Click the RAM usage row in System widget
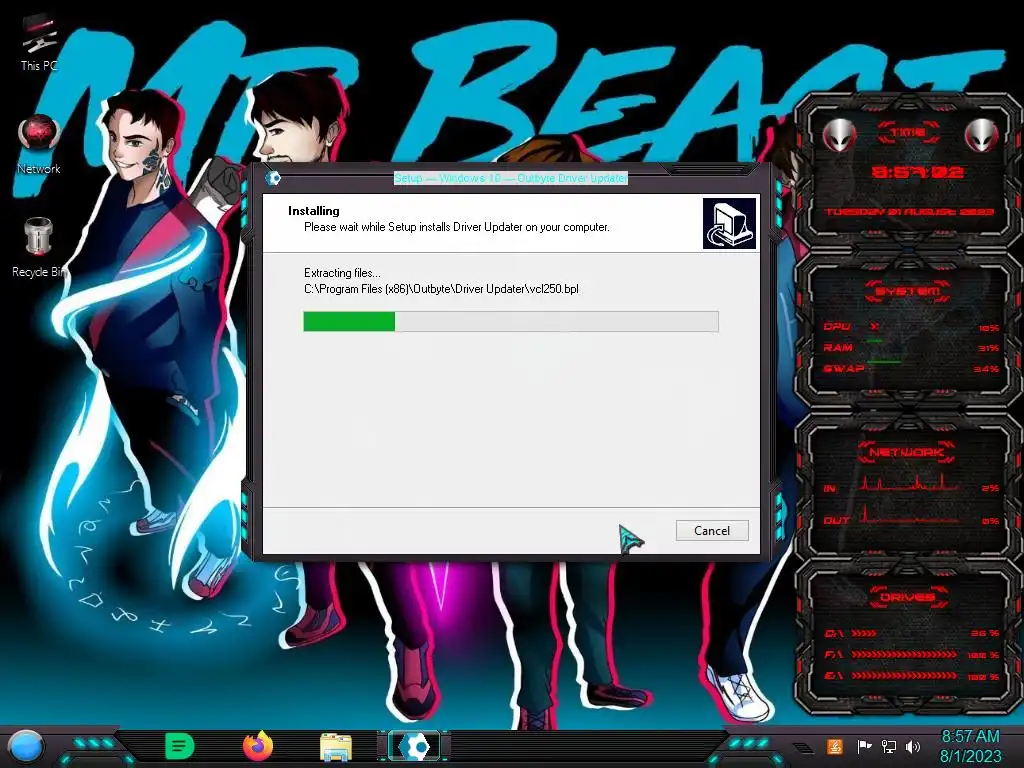The width and height of the screenshot is (1024, 768). coord(911,347)
